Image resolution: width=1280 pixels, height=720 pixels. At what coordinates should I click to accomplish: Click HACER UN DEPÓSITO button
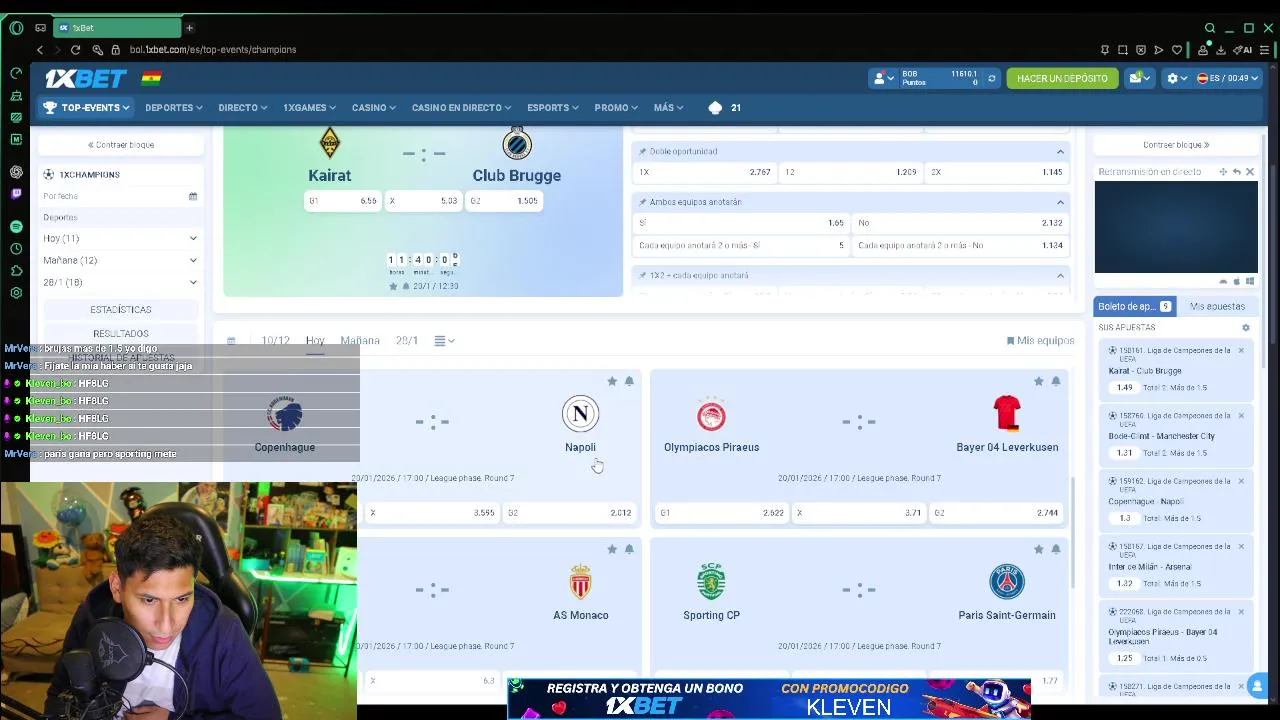[x=1062, y=78]
